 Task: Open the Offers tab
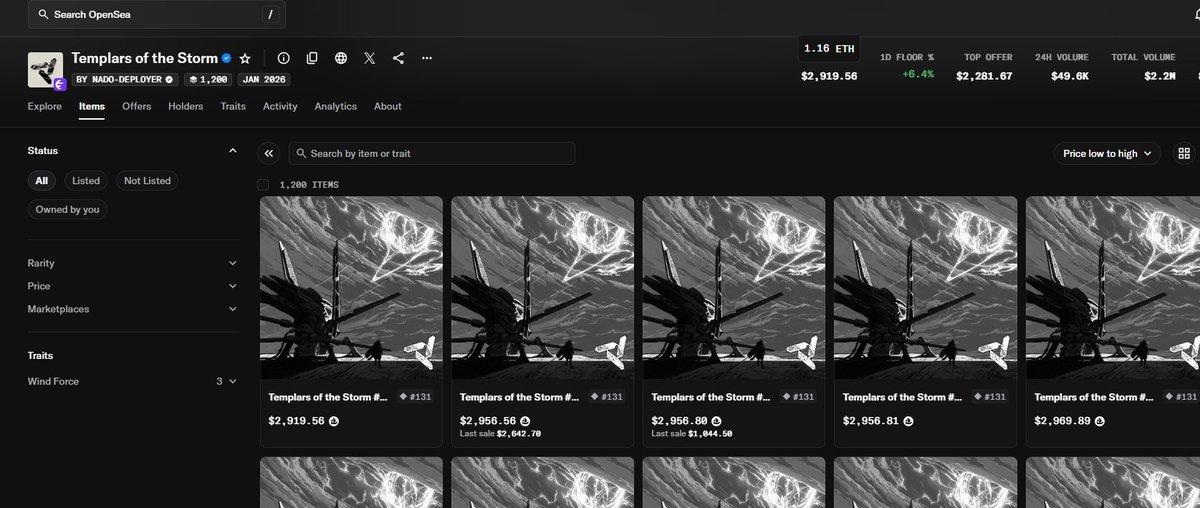pos(136,106)
